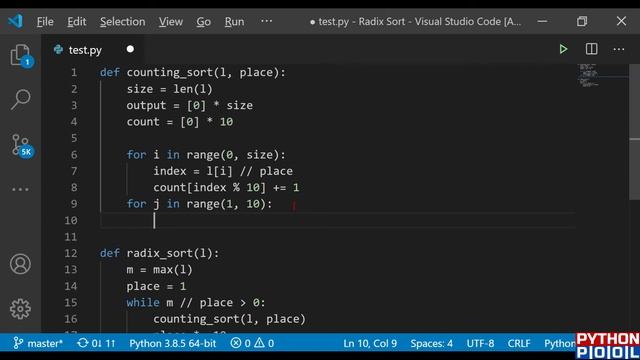Screen dimensions: 640x360
Task: Click line number 1 in gutter
Action: [x=74, y=73]
